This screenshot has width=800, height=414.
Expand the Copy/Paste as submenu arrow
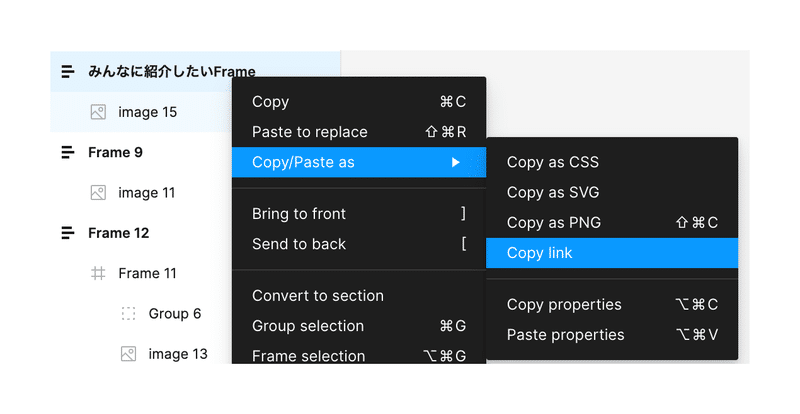(456, 162)
